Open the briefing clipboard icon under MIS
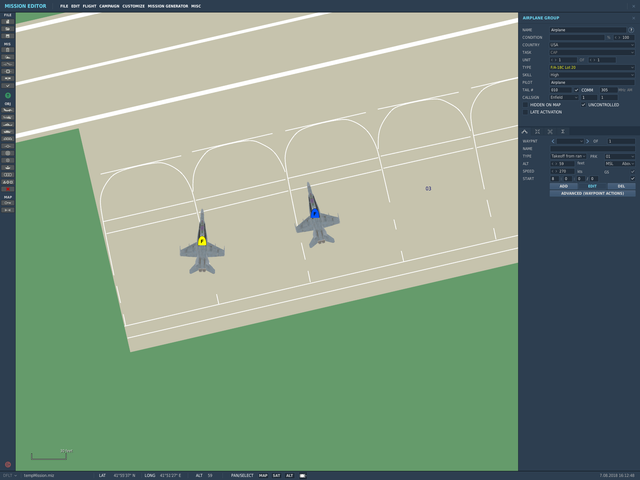Screen dimensions: 640x480 click(8, 50)
